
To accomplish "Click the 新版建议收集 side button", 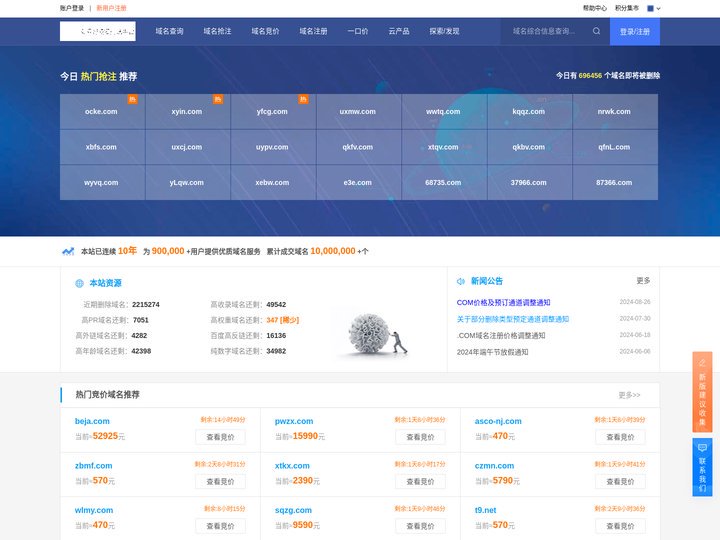I will (x=702, y=392).
